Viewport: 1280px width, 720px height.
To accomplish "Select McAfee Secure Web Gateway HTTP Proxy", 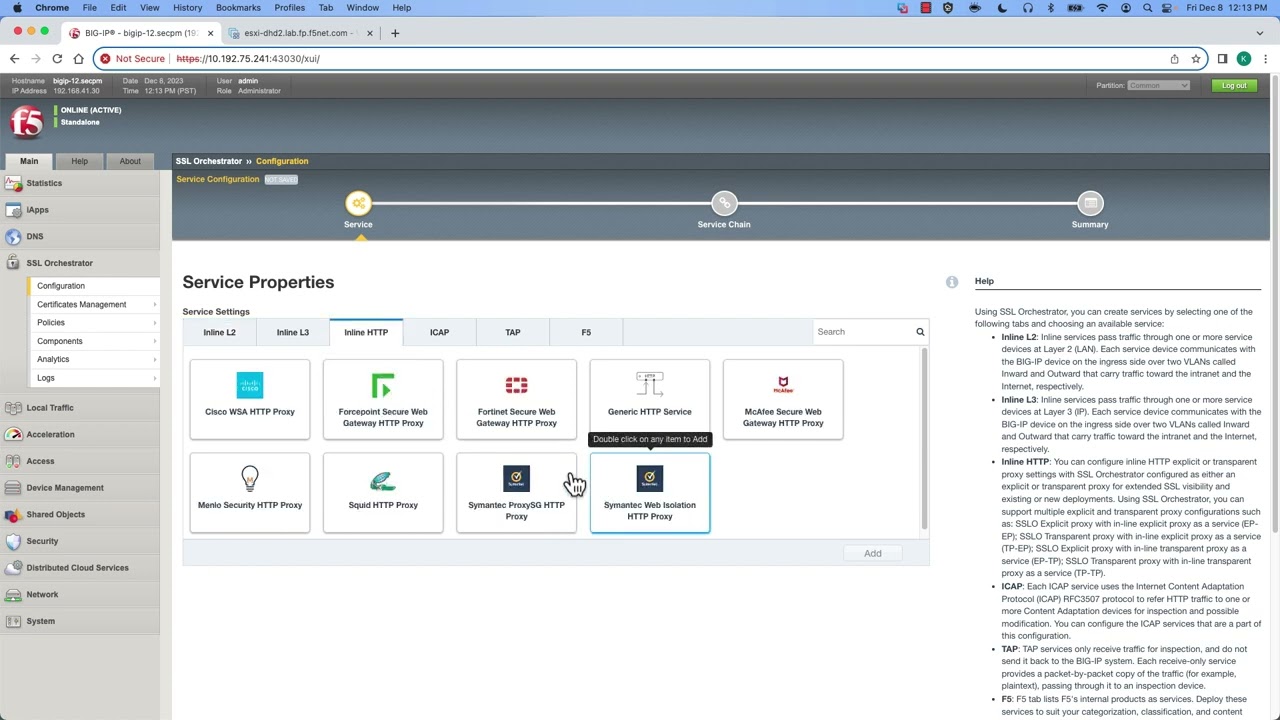I will click(783, 399).
